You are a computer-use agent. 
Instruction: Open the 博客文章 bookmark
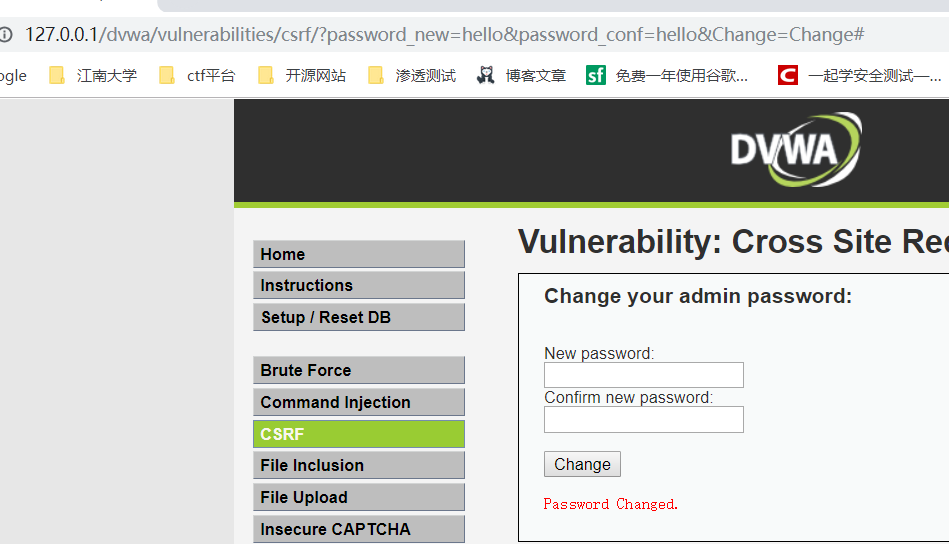click(x=521, y=75)
